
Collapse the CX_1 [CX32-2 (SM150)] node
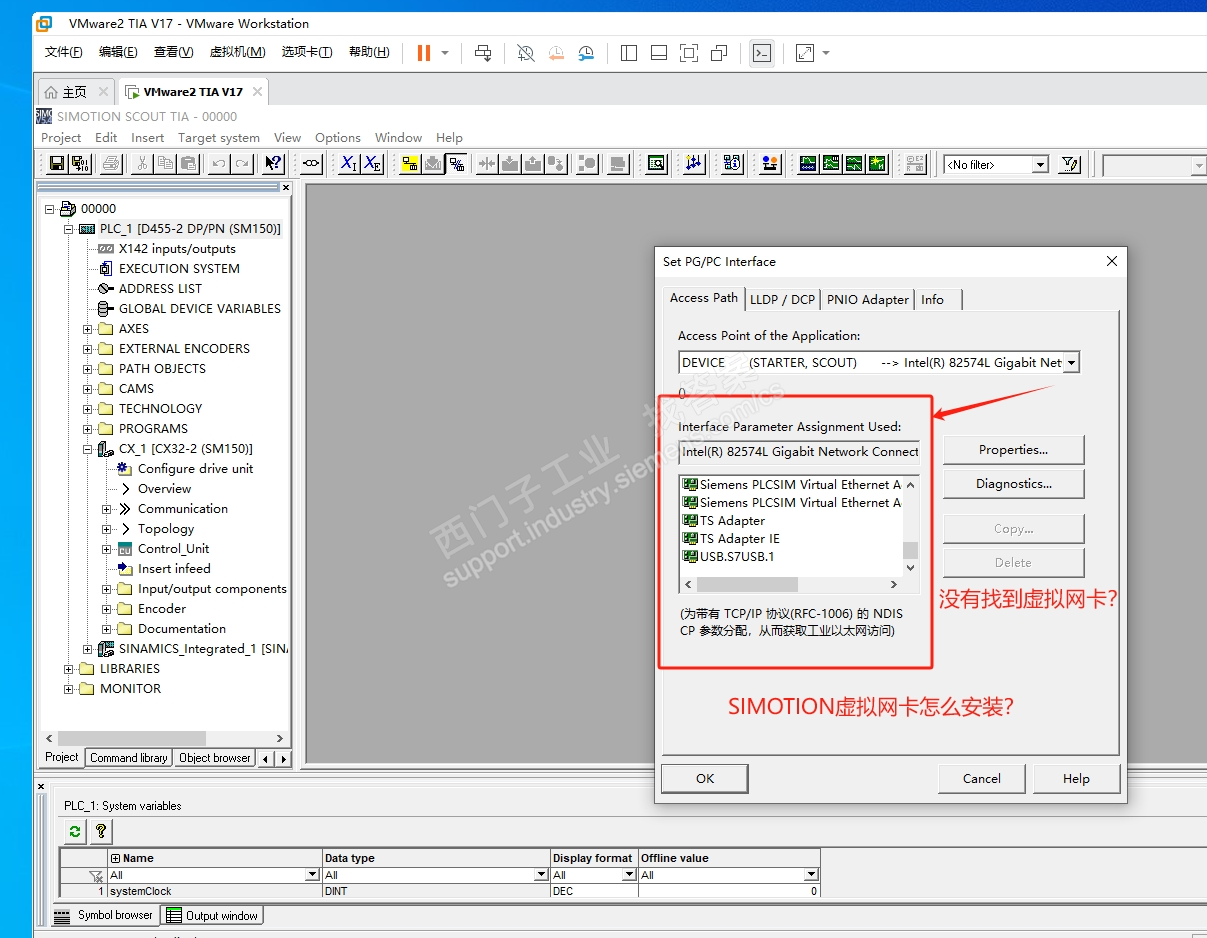click(88, 449)
